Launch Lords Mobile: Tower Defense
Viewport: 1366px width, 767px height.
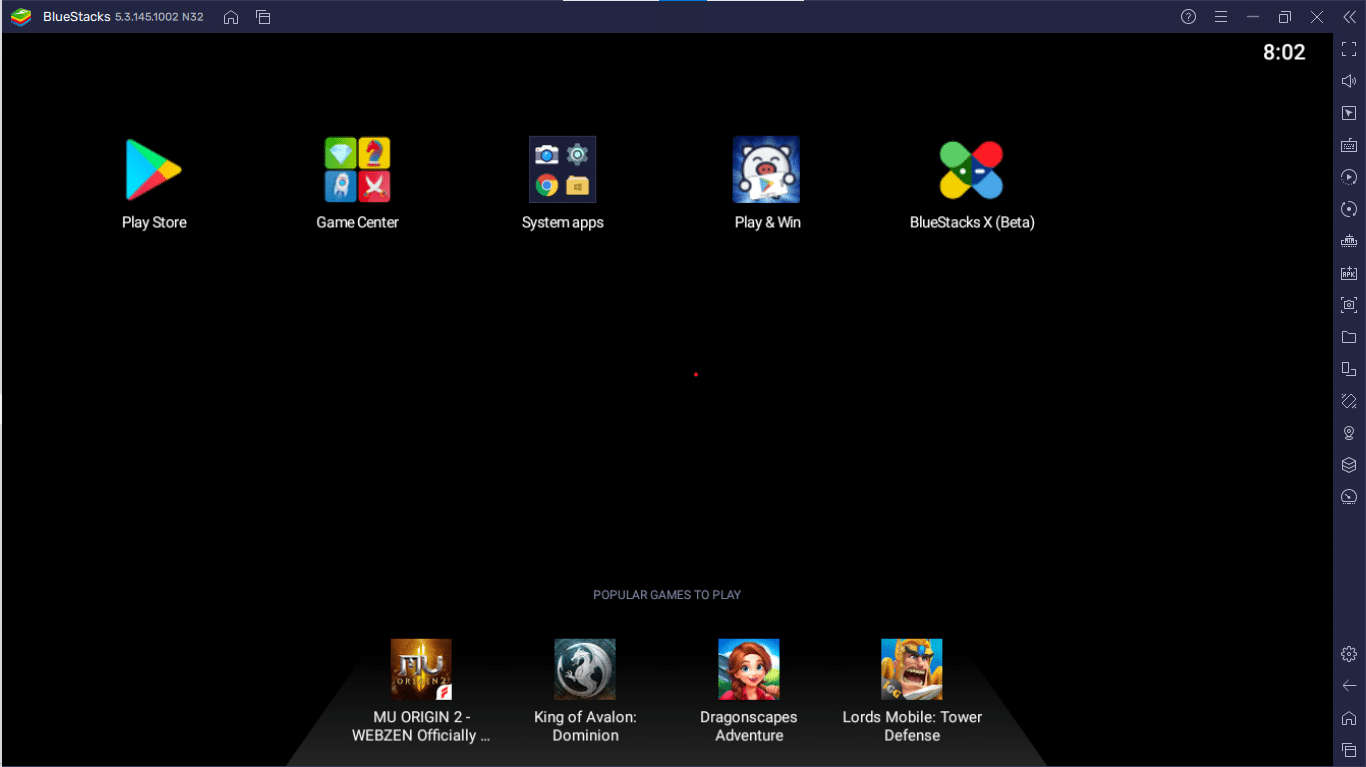(912, 669)
